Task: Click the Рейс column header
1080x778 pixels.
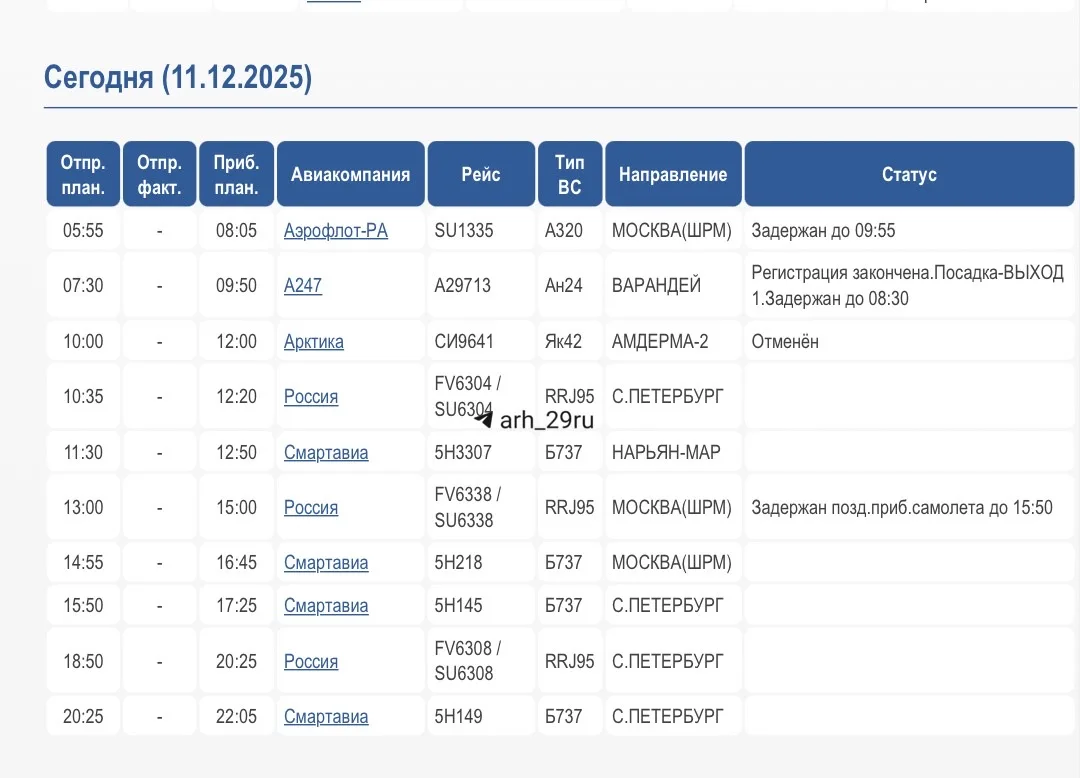Action: pyautogui.click(x=481, y=174)
